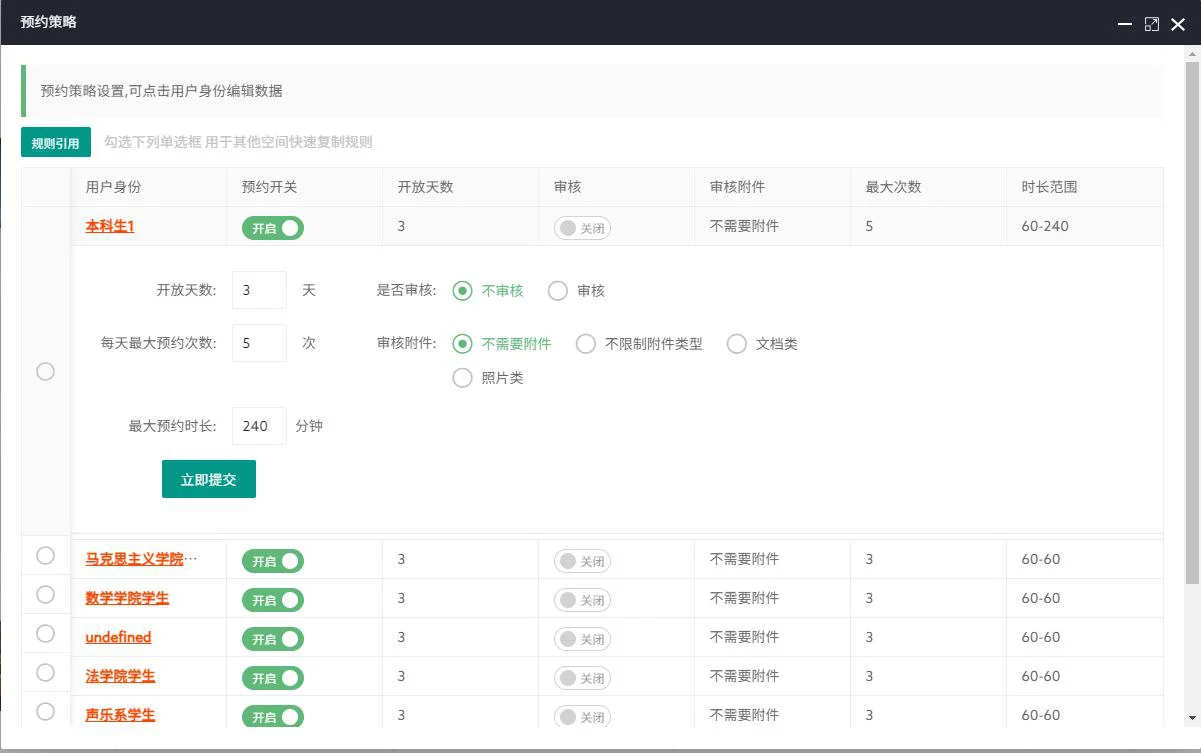Open the 本科生1 user identity link
This screenshot has width=1201, height=753.
(110, 226)
